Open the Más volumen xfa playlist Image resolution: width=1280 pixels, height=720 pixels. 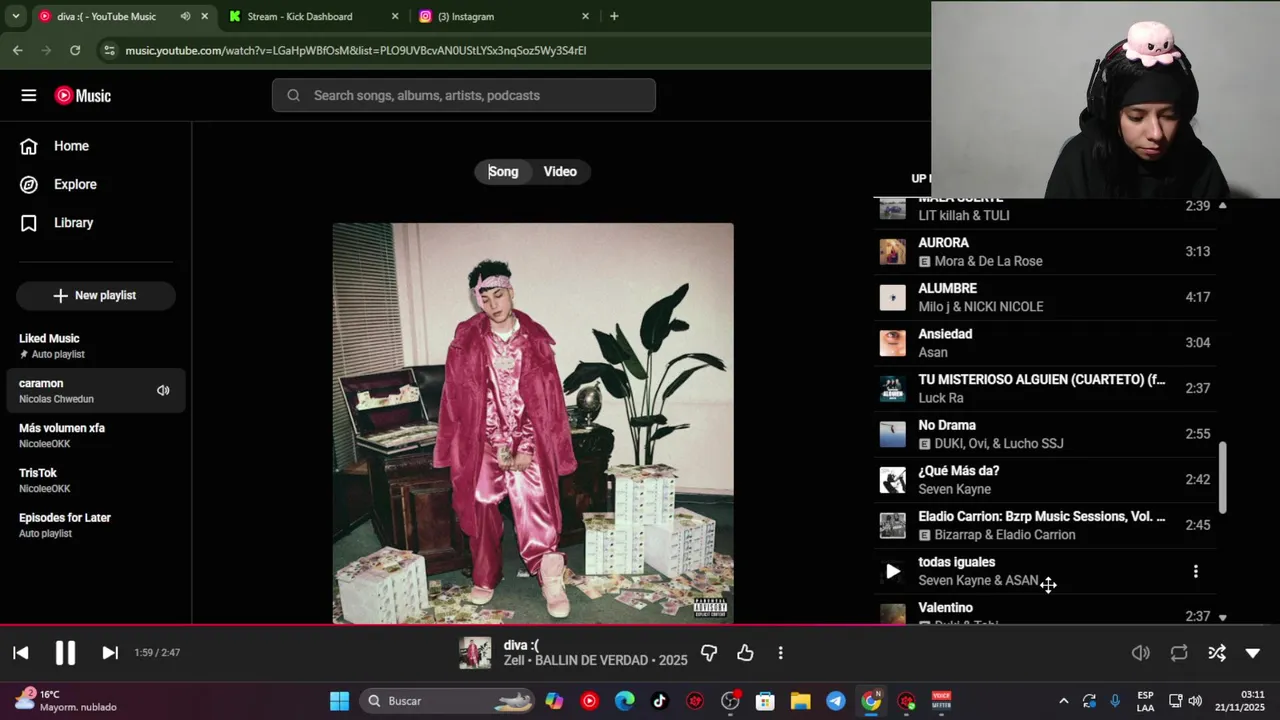click(x=95, y=435)
